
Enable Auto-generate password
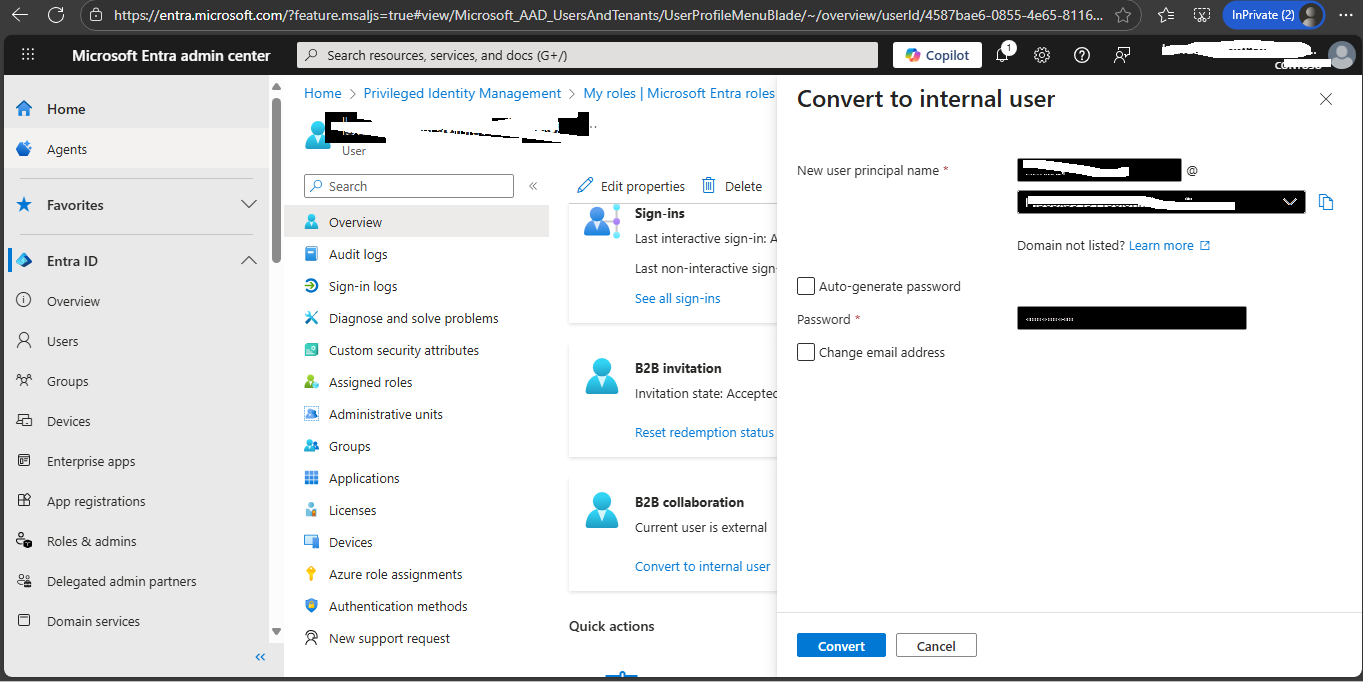806,286
